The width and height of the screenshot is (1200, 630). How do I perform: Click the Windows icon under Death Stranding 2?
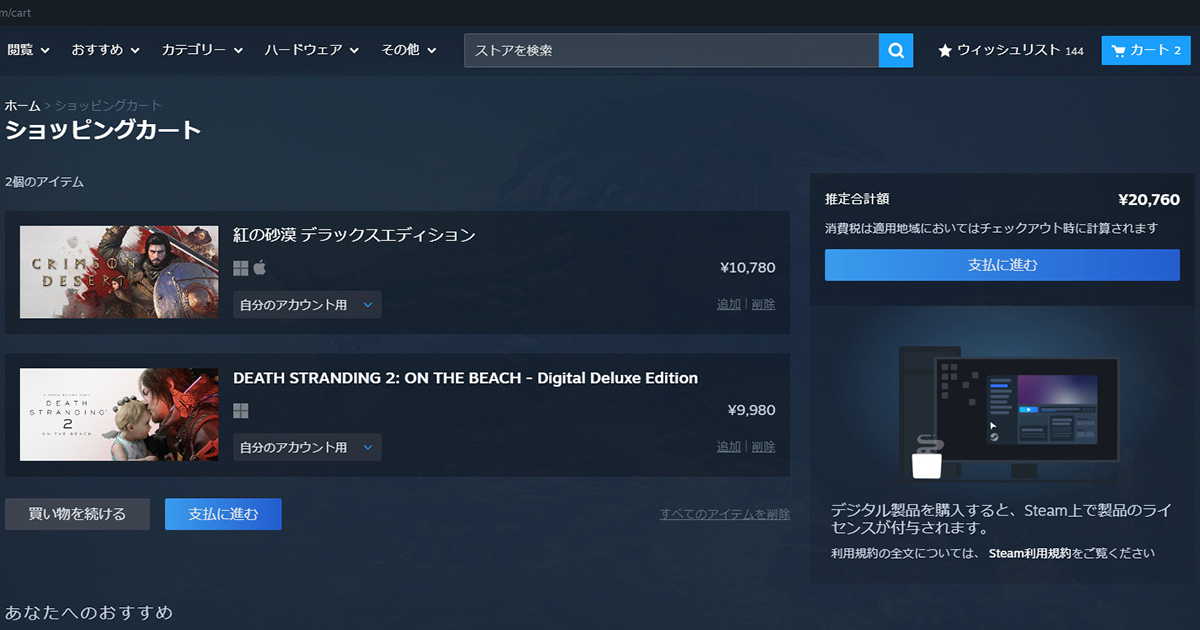[x=240, y=411]
